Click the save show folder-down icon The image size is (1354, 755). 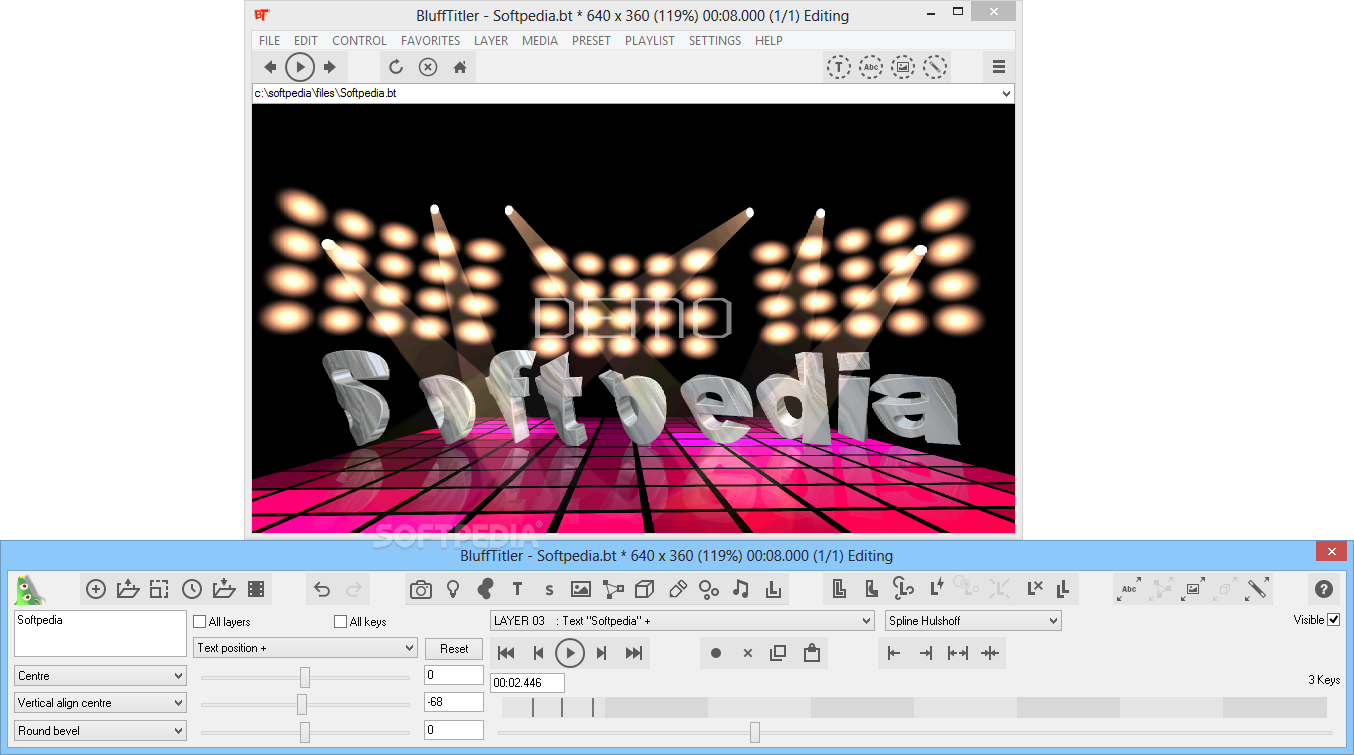[x=224, y=589]
